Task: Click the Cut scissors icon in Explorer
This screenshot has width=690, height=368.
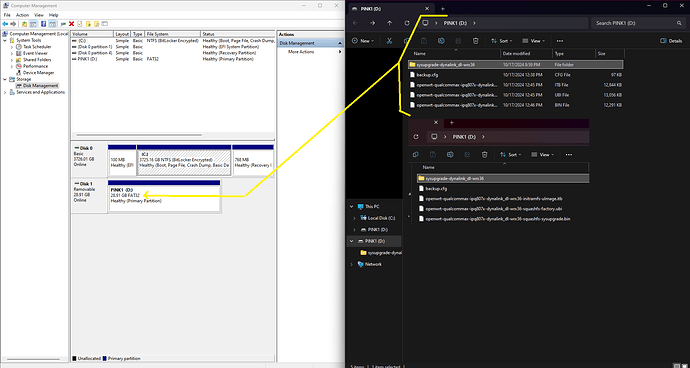Action: point(389,41)
